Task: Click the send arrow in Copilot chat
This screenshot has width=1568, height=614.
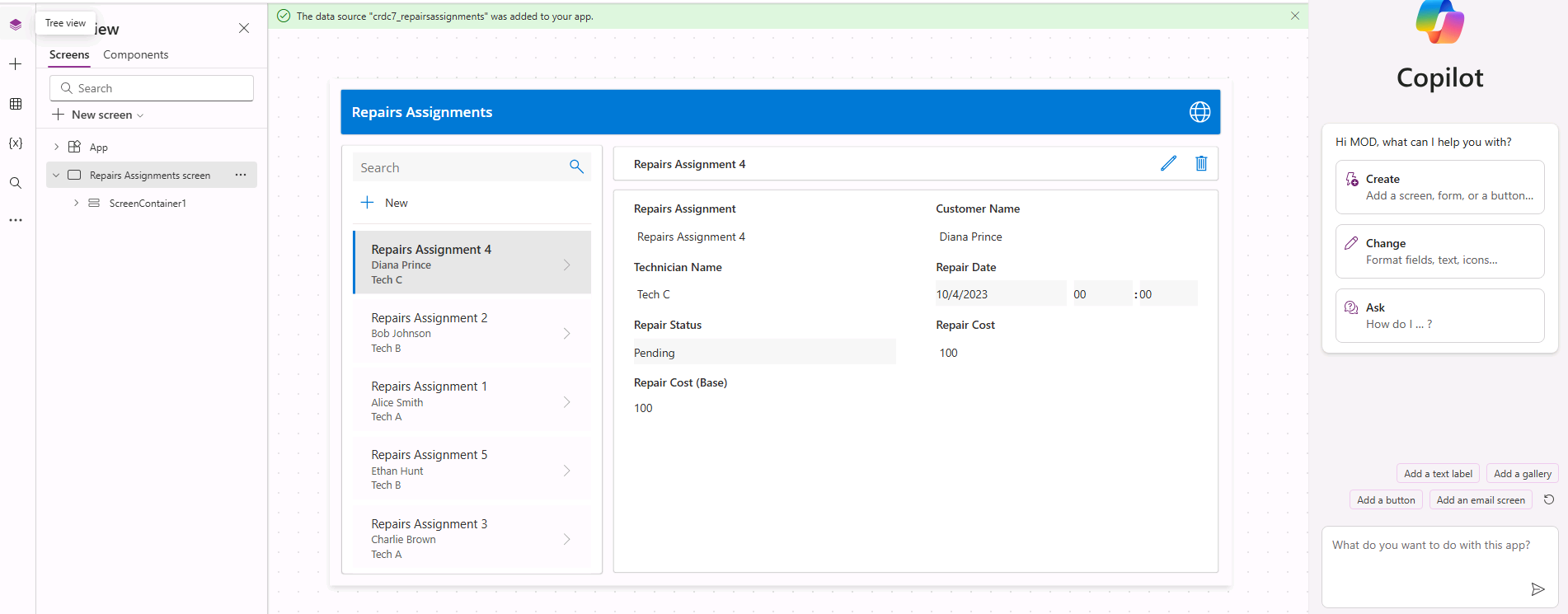Action: click(x=1537, y=588)
